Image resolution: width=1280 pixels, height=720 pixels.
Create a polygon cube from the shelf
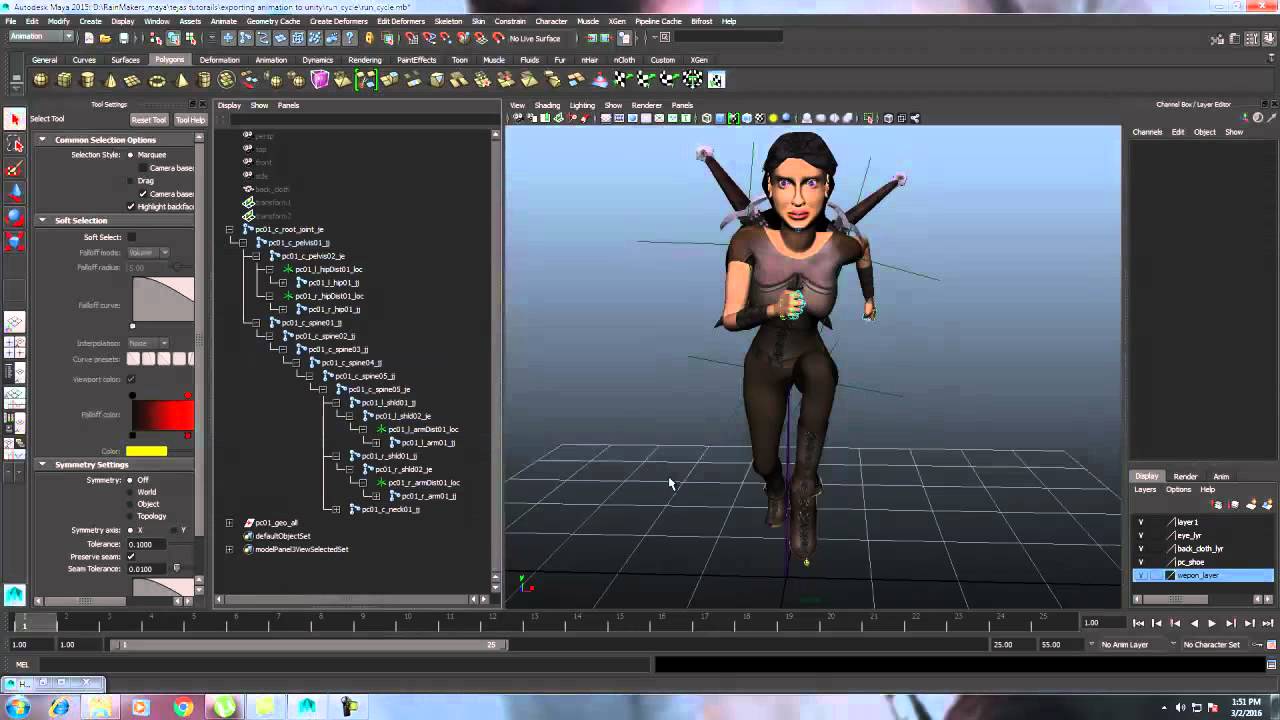click(64, 80)
